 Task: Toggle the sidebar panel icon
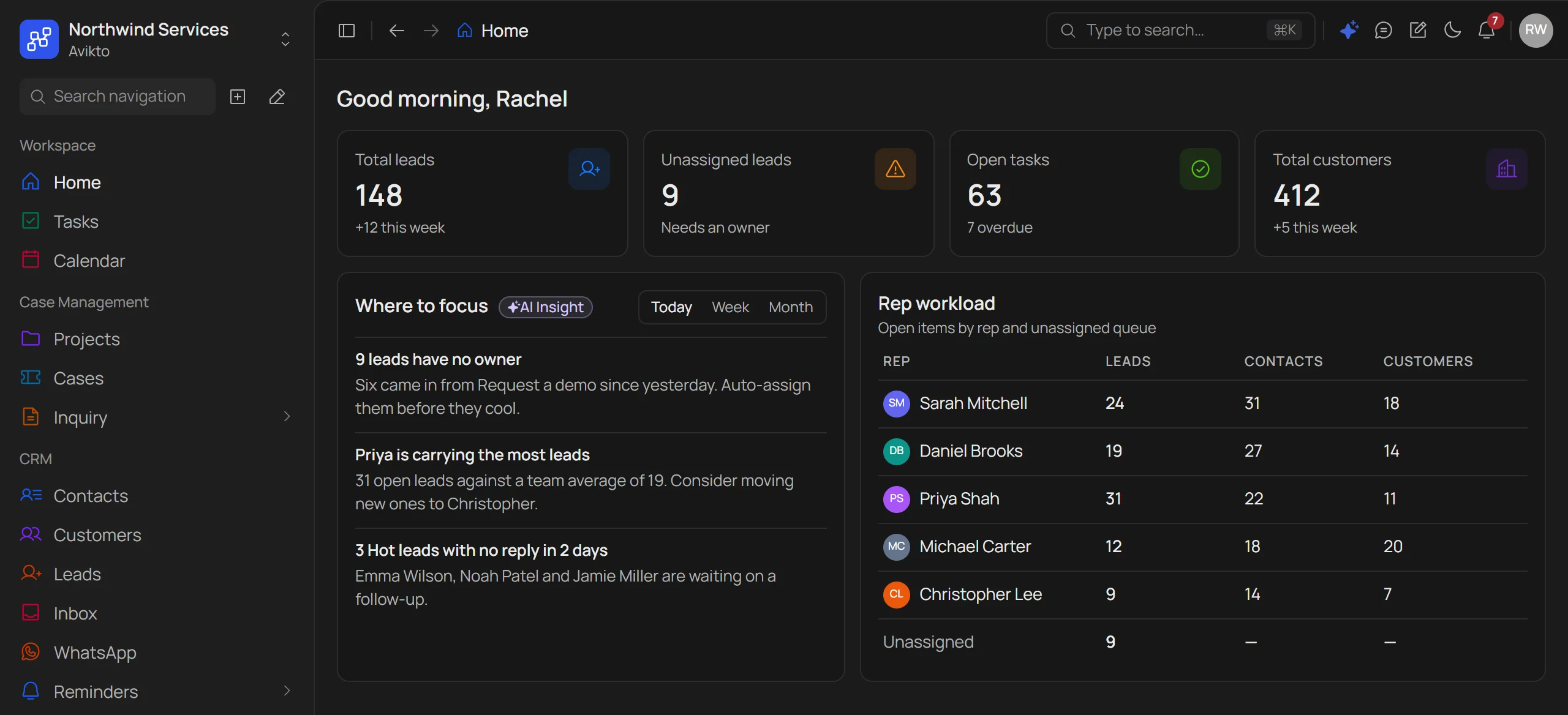coord(347,31)
